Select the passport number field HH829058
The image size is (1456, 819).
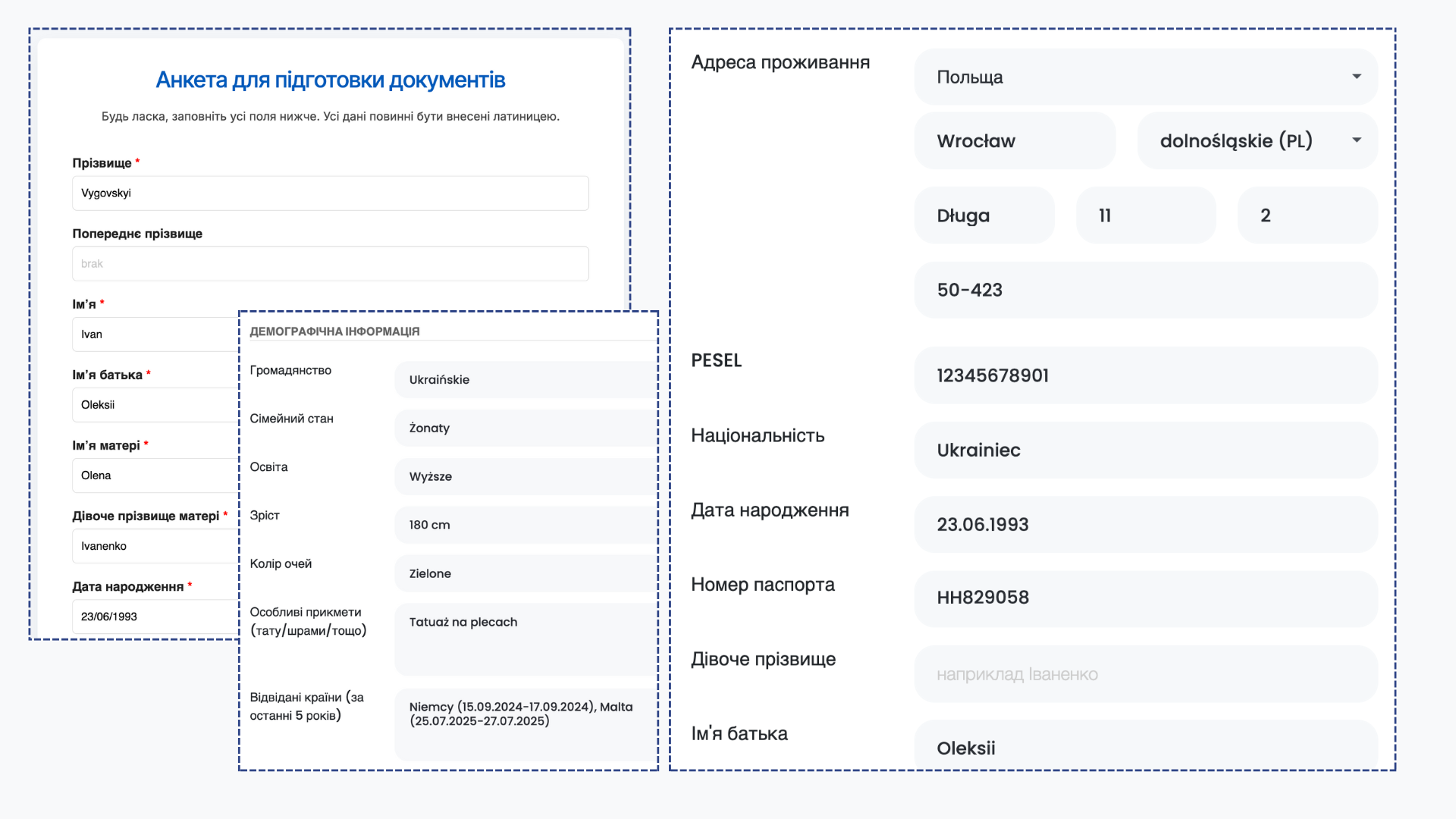(x=1145, y=598)
